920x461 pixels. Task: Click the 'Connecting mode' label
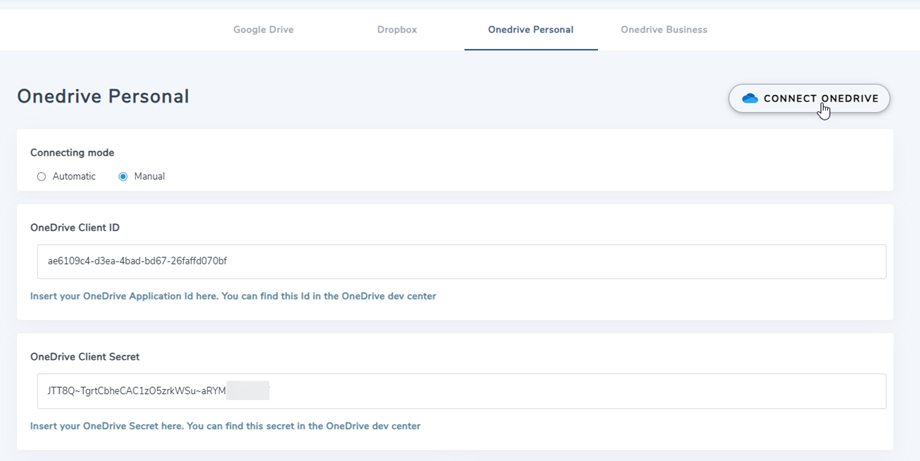pos(72,152)
